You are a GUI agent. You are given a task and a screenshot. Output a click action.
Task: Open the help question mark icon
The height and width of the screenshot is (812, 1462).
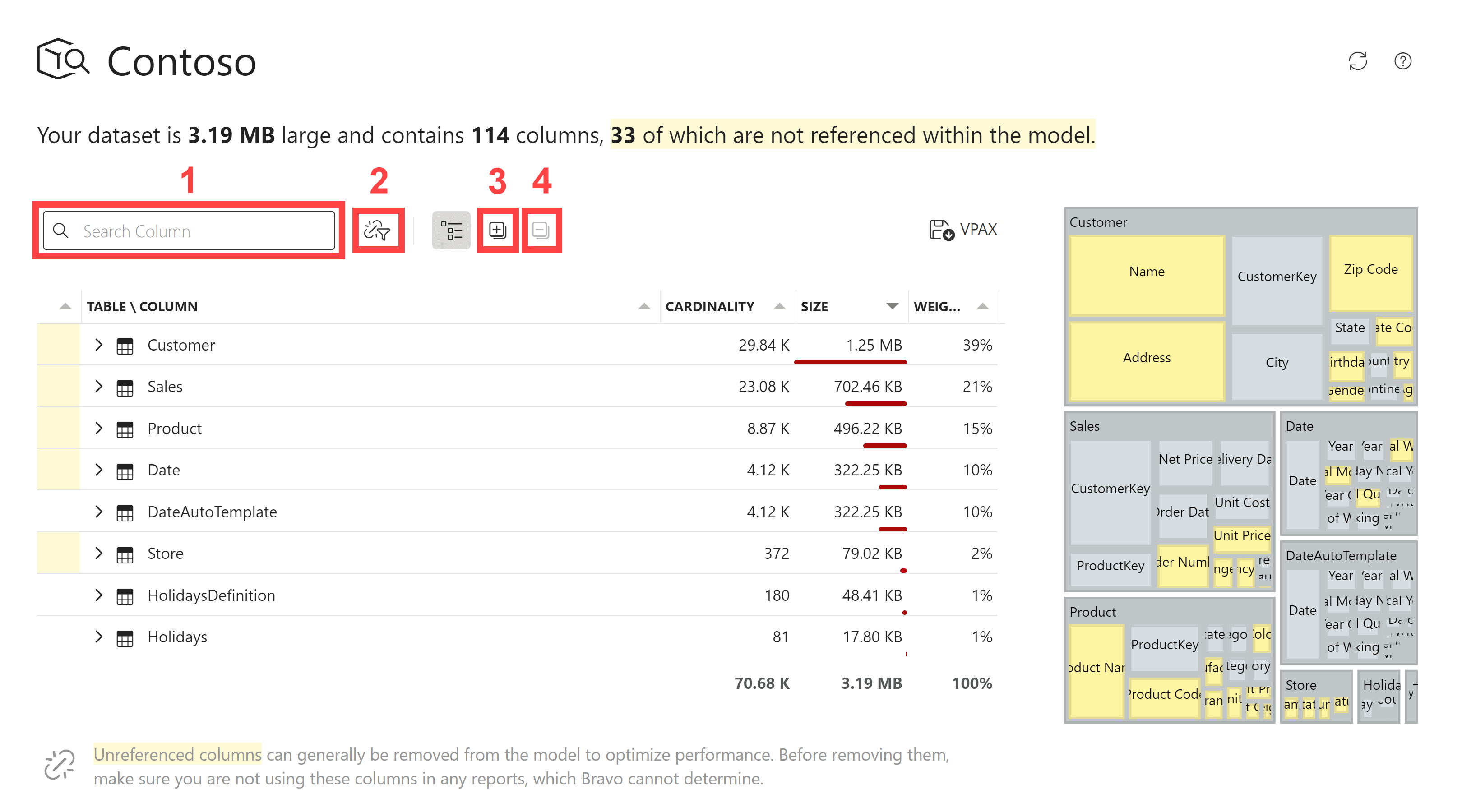click(x=1402, y=61)
